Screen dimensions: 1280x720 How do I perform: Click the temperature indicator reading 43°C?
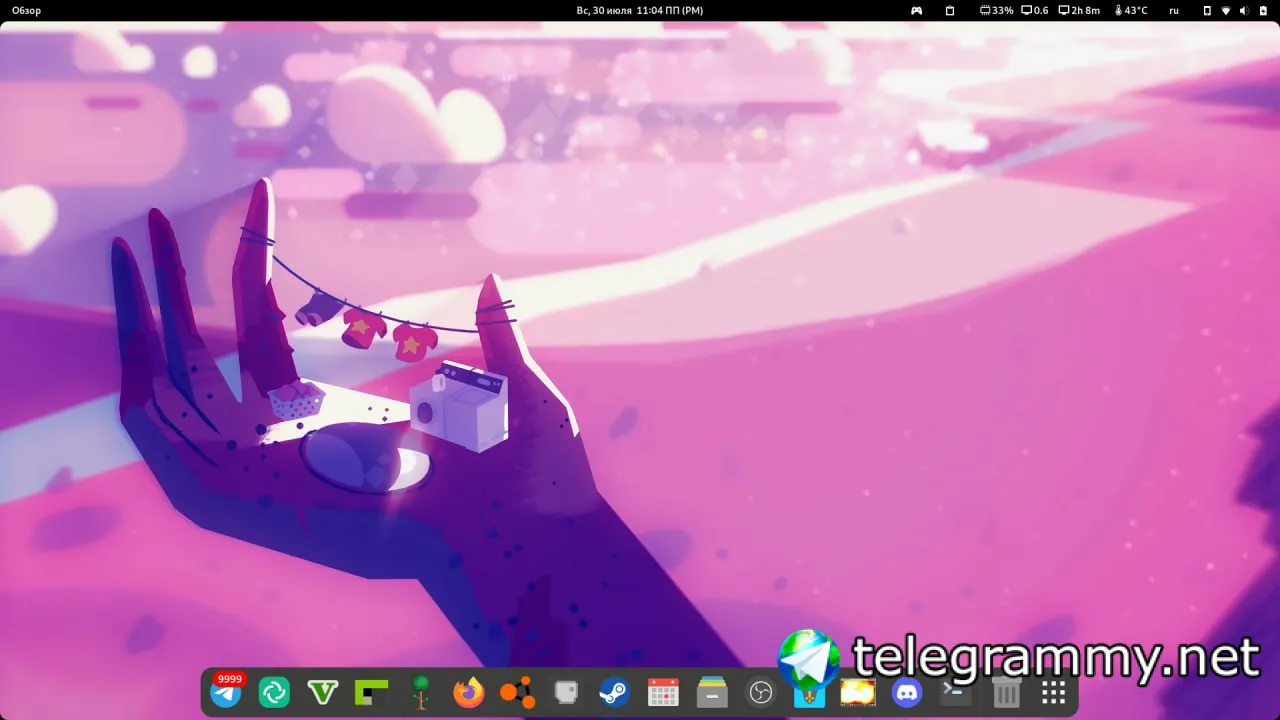click(1129, 10)
